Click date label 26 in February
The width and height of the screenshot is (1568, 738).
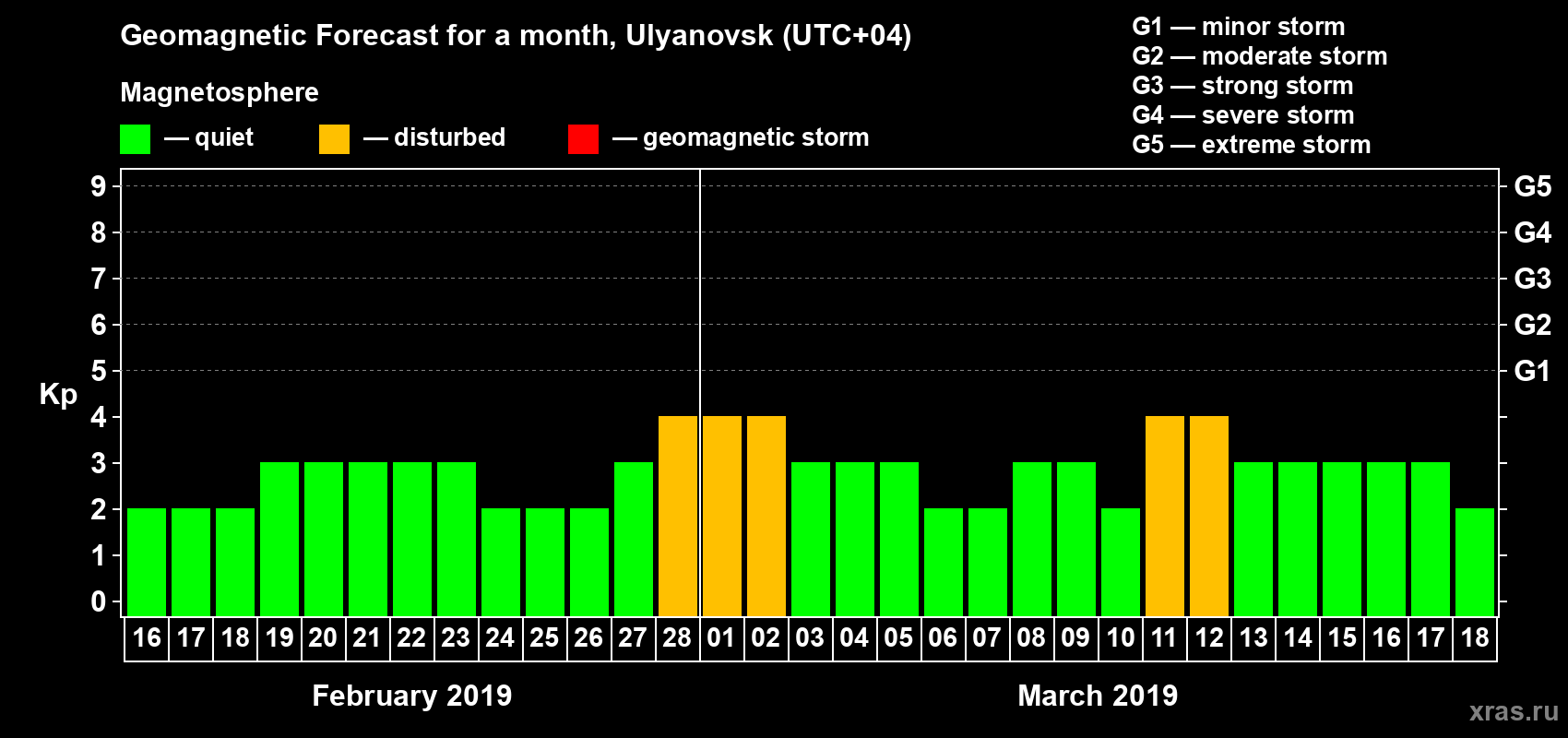(x=588, y=638)
